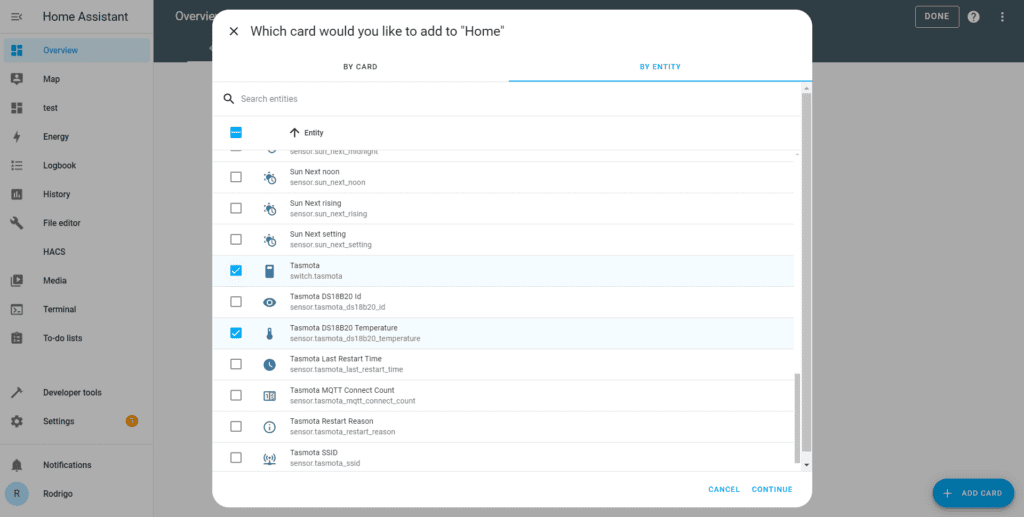The image size is (1024, 517).
Task: Open the Rodrigo user avatar
Action: [17, 494]
